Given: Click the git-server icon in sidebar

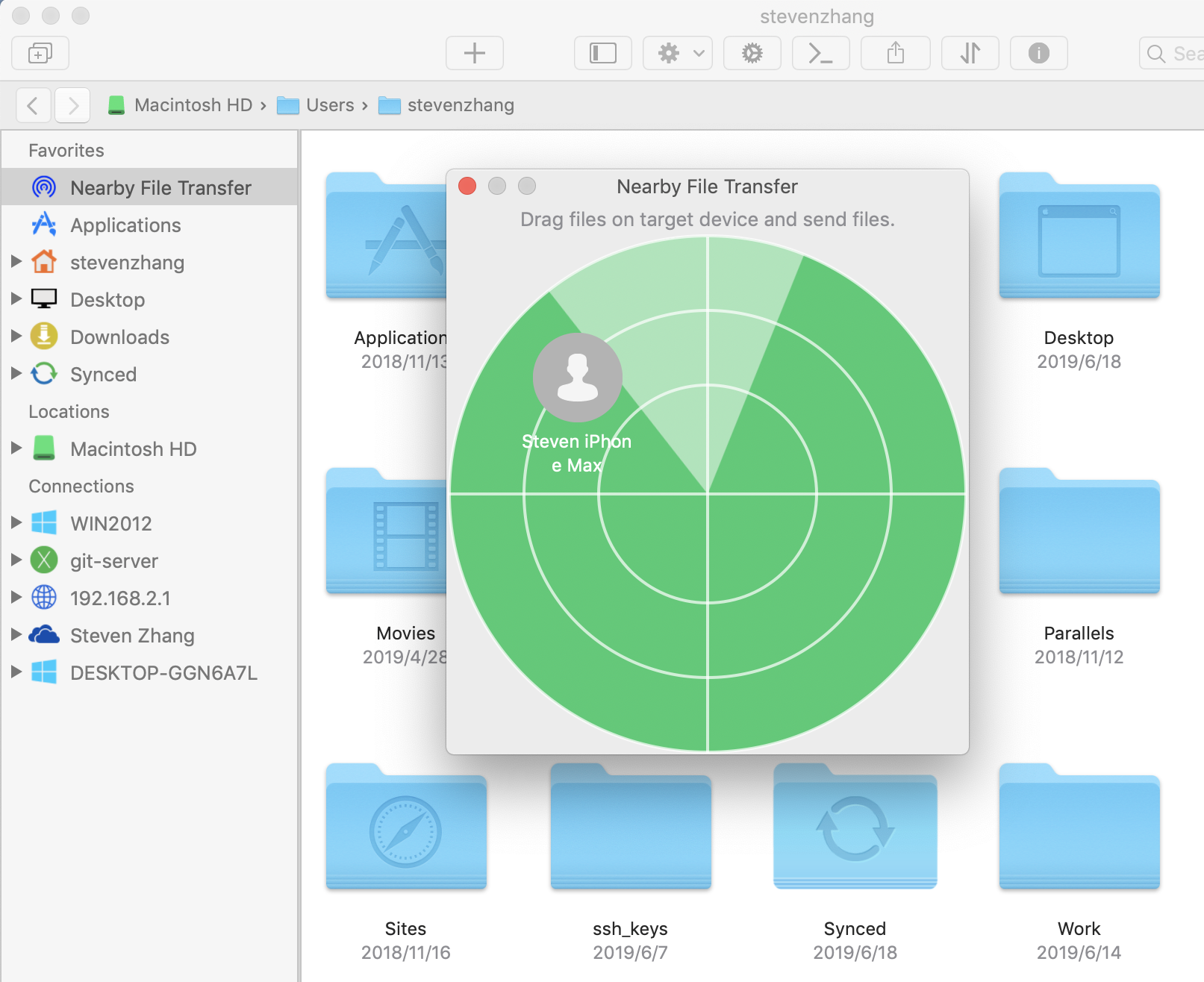Looking at the screenshot, I should click(44, 560).
